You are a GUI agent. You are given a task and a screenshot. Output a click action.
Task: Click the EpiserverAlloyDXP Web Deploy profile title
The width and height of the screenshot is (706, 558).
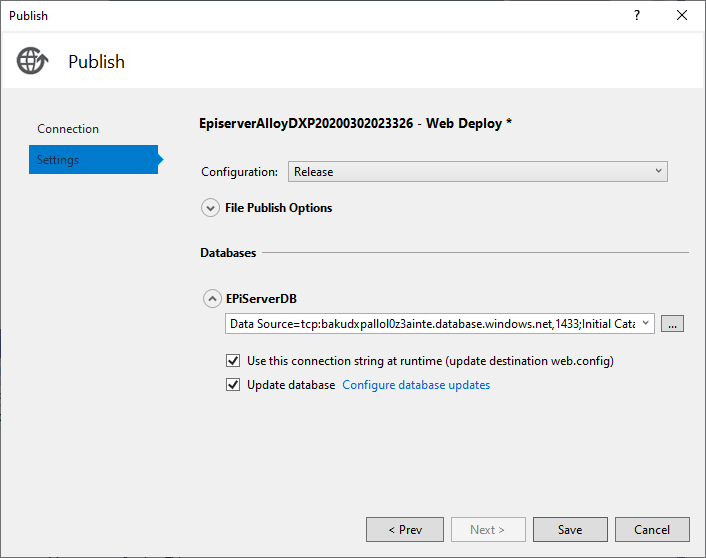pos(356,123)
